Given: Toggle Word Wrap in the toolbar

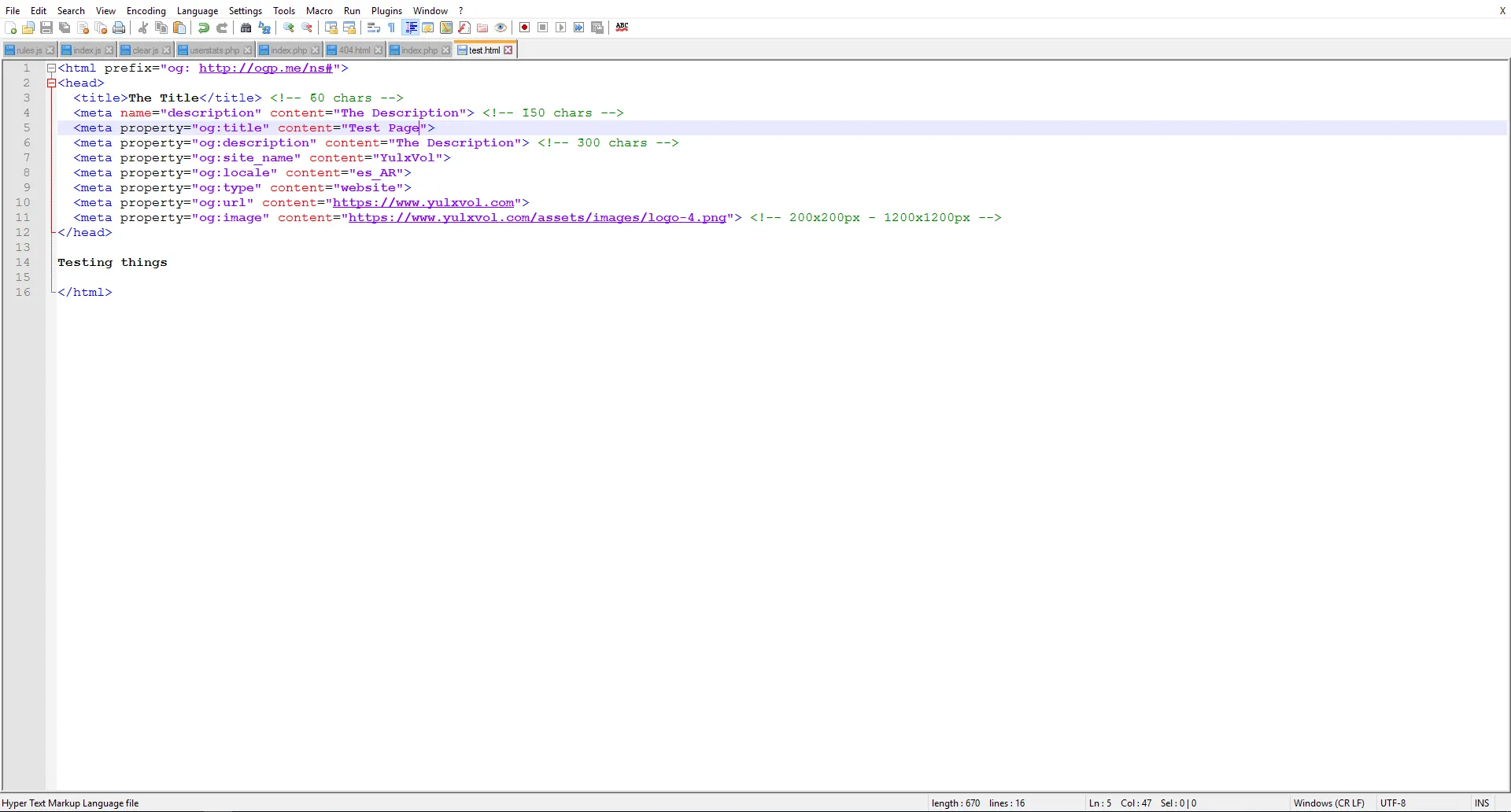Looking at the screenshot, I should (374, 28).
